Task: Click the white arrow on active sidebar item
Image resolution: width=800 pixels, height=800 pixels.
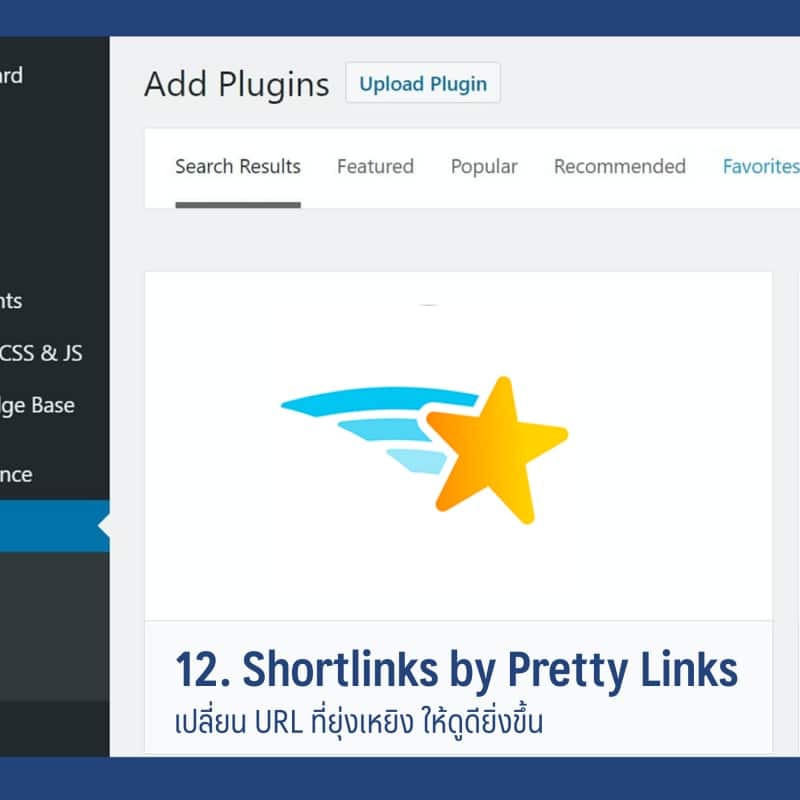Action: click(103, 526)
